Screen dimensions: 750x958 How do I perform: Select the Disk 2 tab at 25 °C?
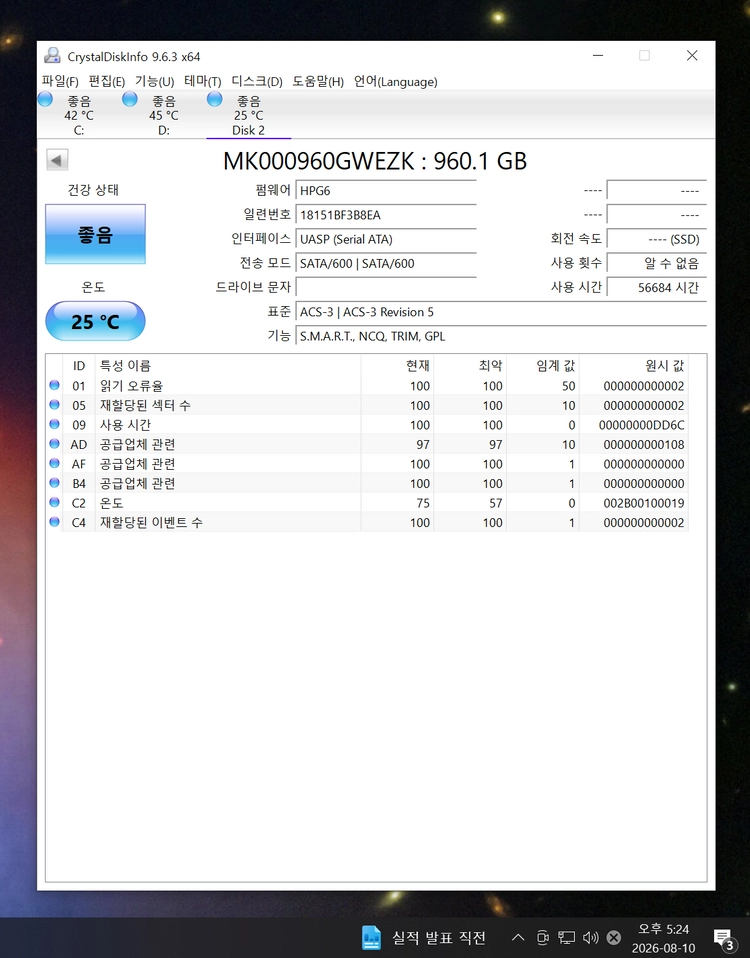click(249, 115)
